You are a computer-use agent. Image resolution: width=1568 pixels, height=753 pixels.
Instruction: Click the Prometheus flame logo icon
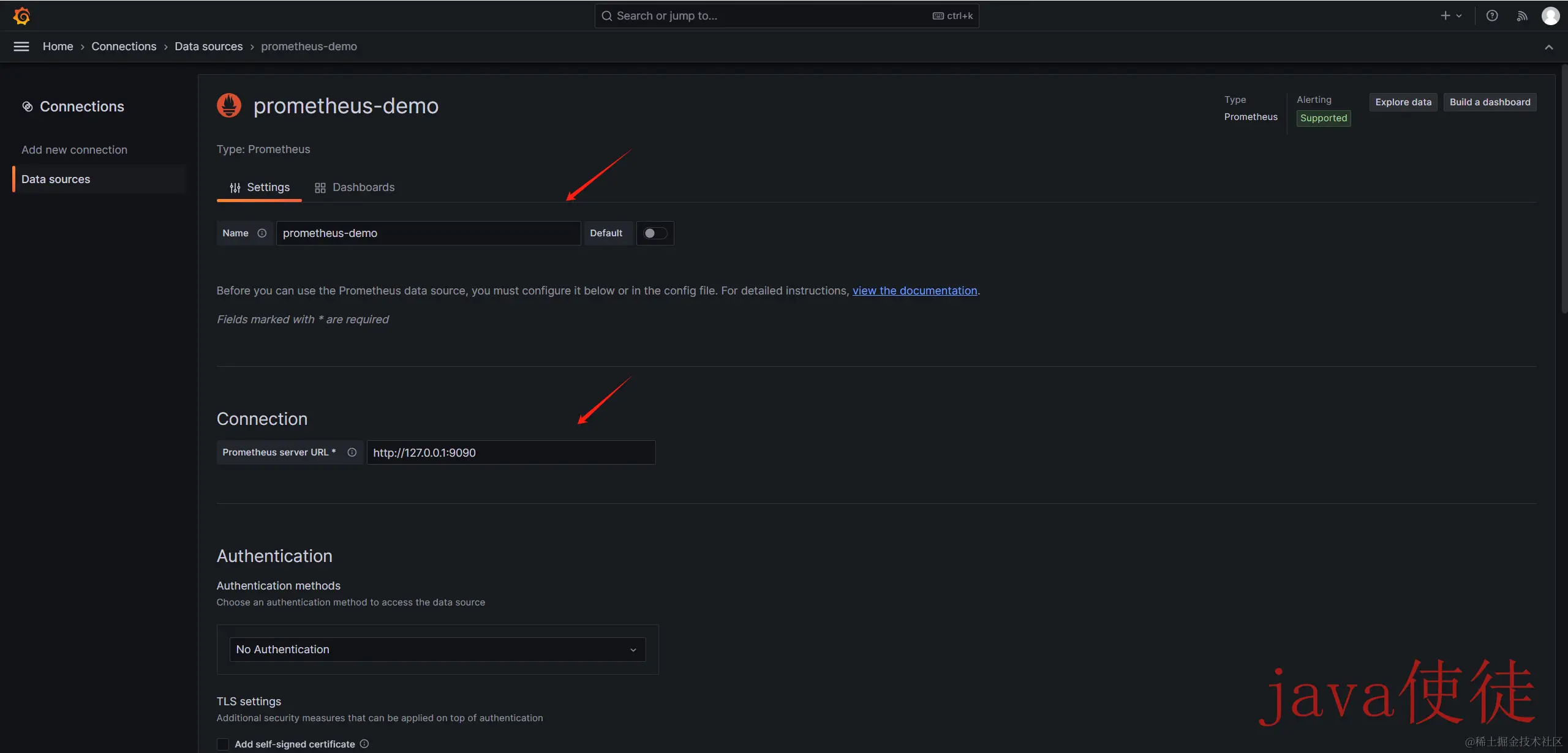[x=229, y=105]
